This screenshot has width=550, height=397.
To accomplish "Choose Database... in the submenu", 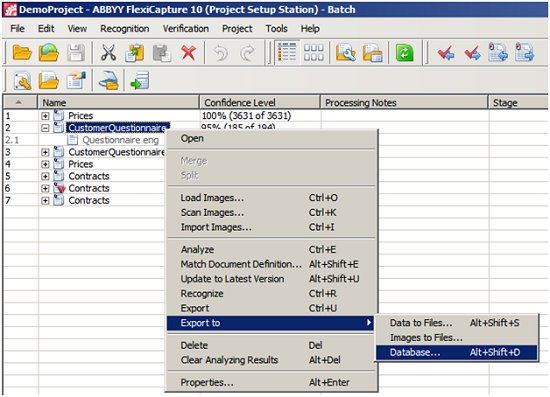I will point(456,352).
